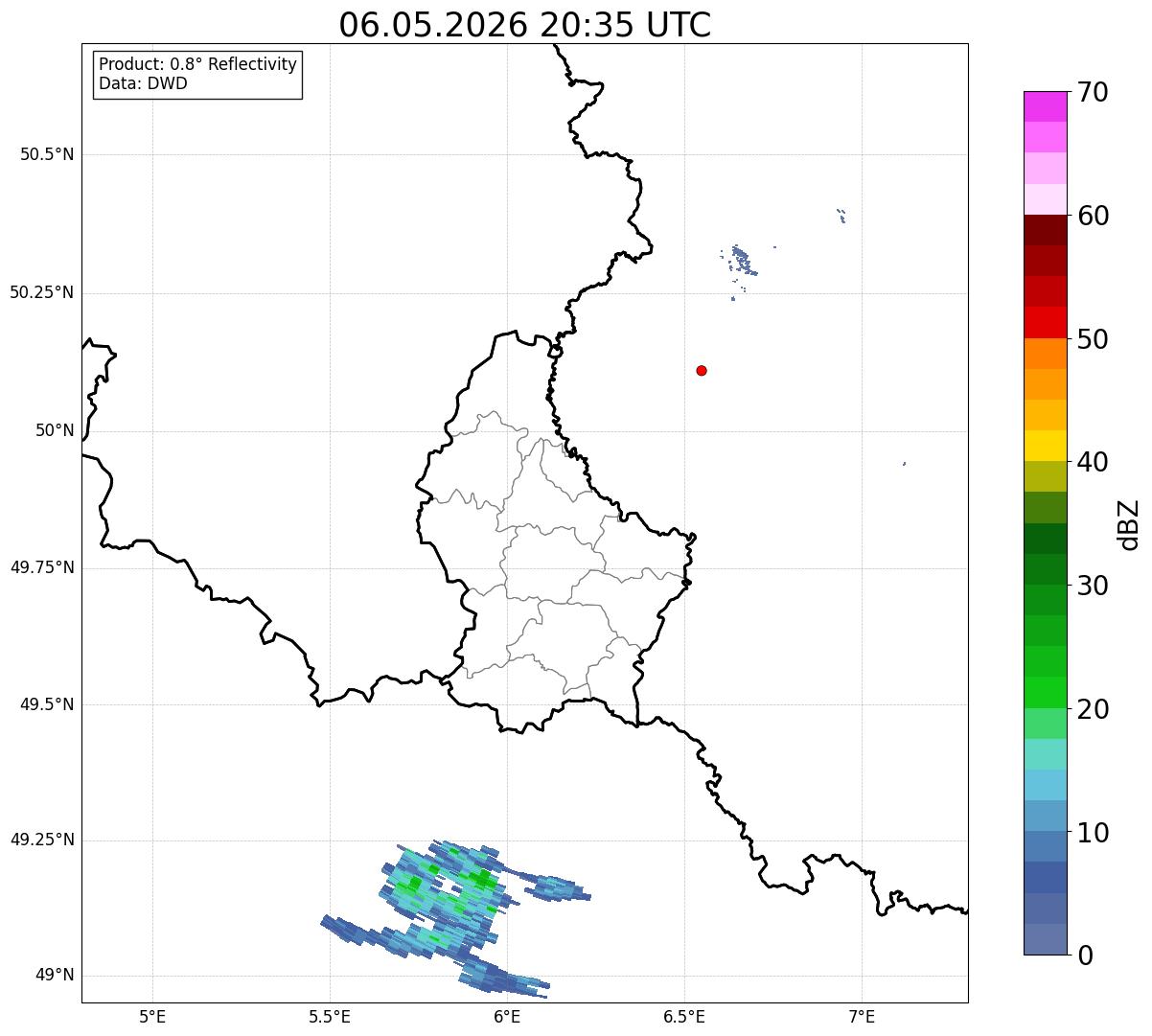Click the dBZ colorbar axis label
Screen dimensions: 1152x1036
click(1129, 524)
